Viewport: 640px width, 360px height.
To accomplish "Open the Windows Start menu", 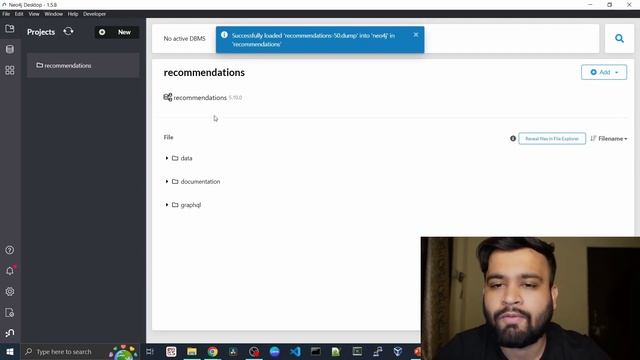I will coord(10,351).
